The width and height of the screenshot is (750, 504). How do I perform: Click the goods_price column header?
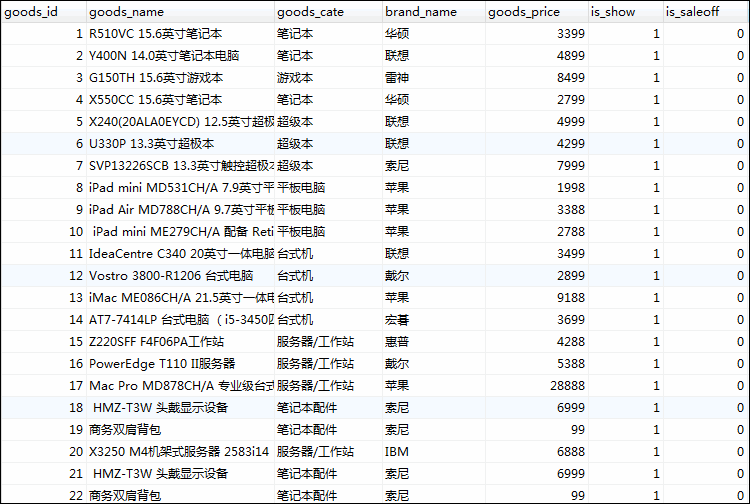coord(537,12)
